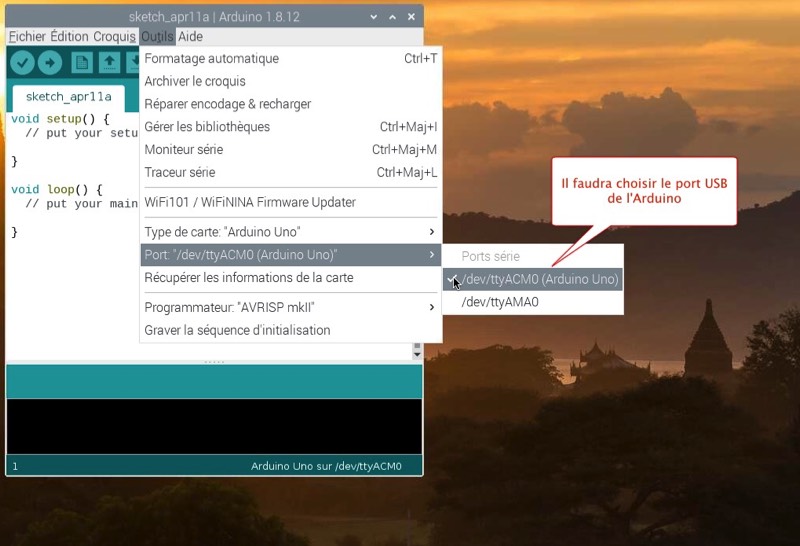Click Gérer les bibliothèques
800x546 pixels.
pos(207,127)
